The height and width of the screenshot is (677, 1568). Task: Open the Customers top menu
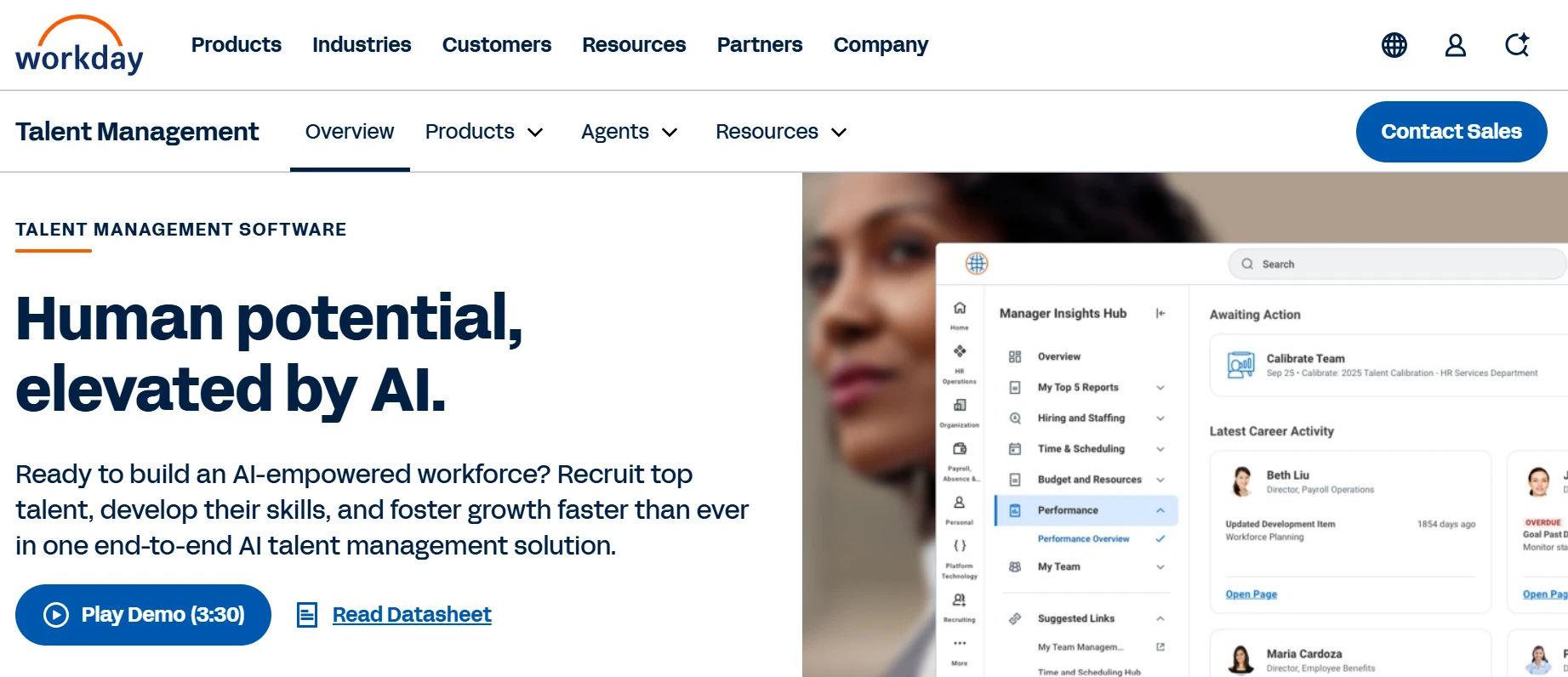tap(497, 45)
